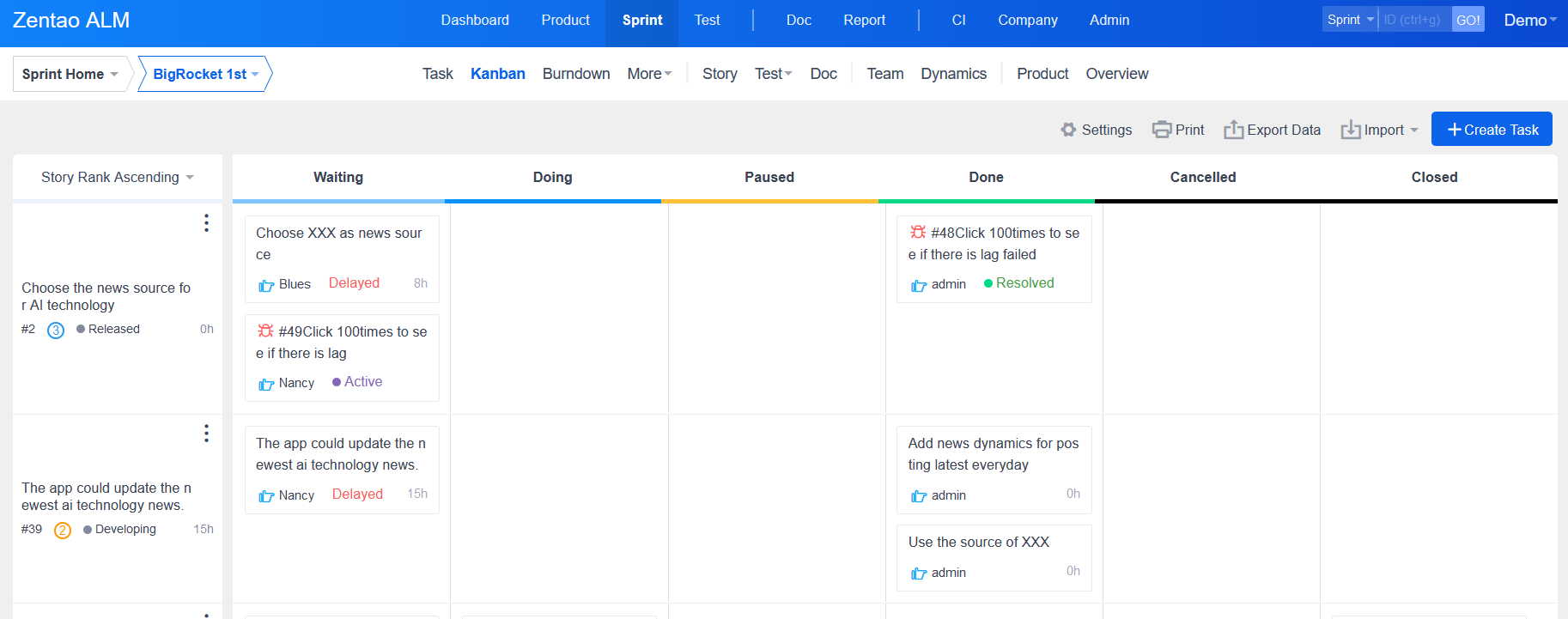Click bug icon on #48 card

tap(918, 233)
